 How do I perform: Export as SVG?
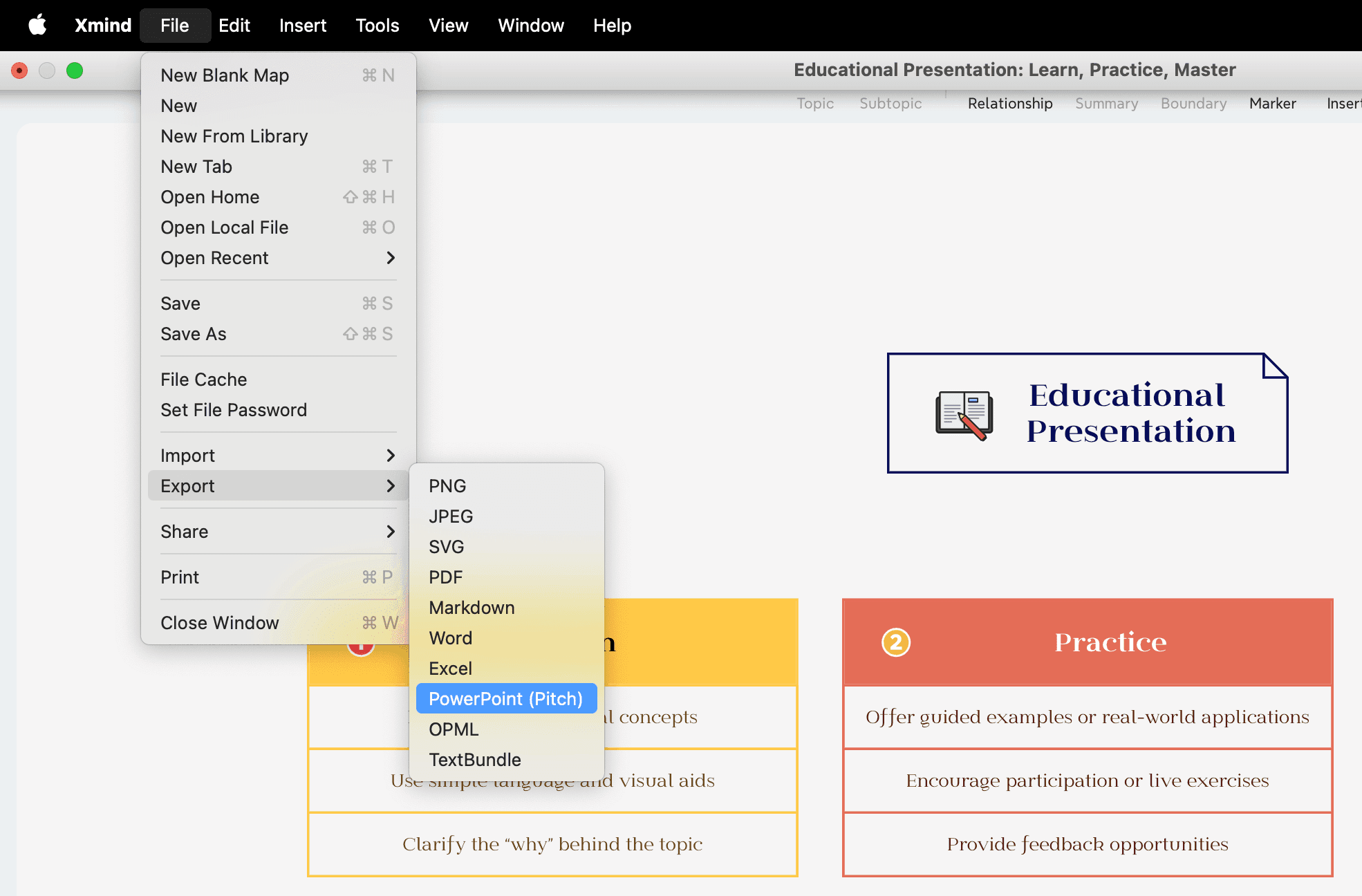pyautogui.click(x=507, y=547)
